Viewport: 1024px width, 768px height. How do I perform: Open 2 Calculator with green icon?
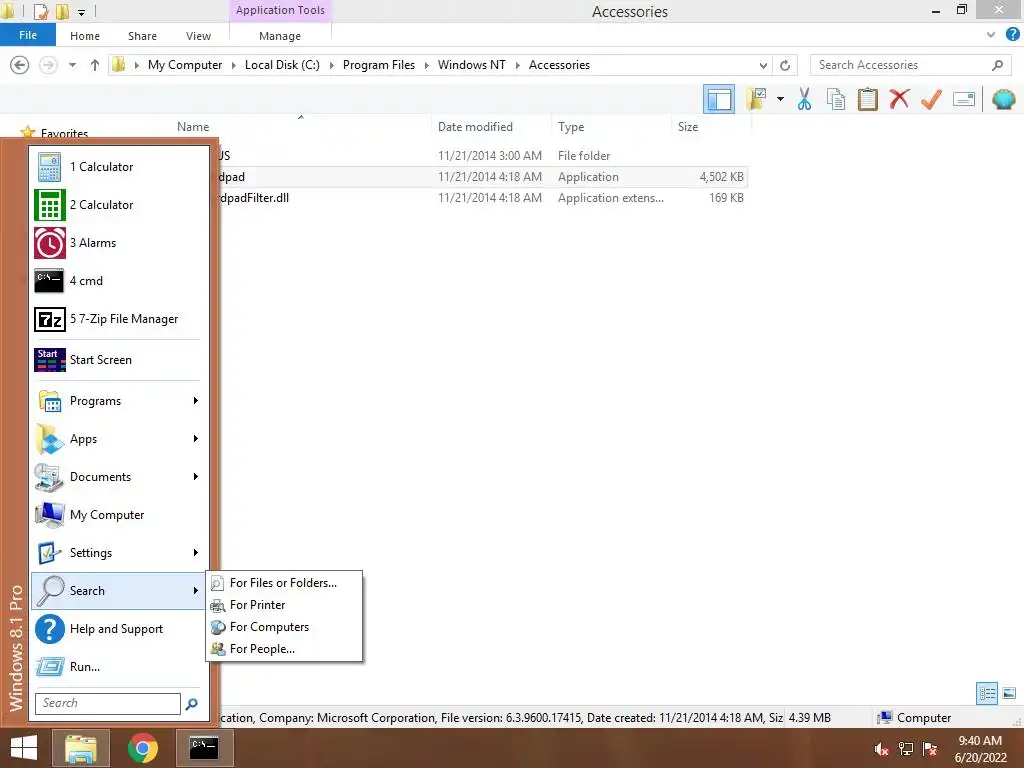119,205
